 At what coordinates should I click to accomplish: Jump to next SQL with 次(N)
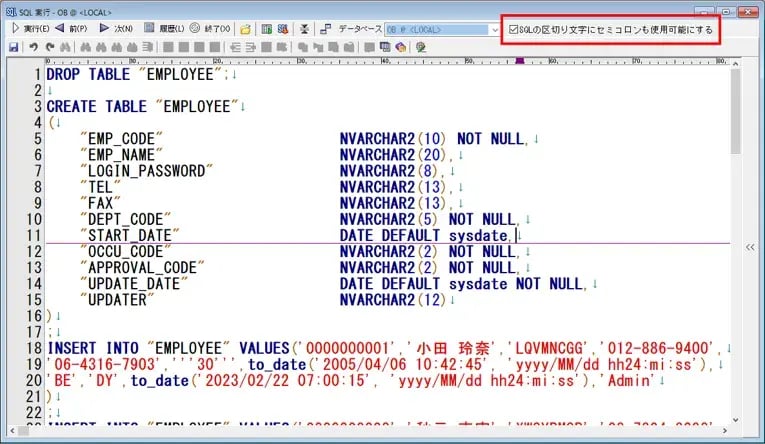click(119, 29)
